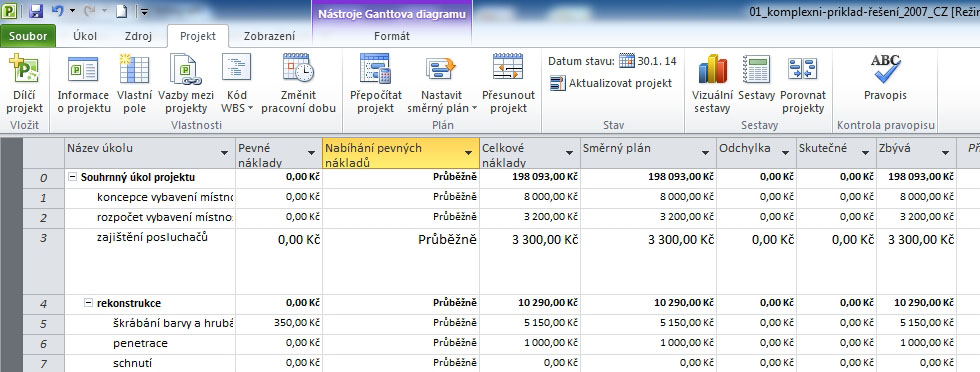The width and height of the screenshot is (980, 372).
Task: Click the Undo arrow icon
Action: tap(57, 11)
